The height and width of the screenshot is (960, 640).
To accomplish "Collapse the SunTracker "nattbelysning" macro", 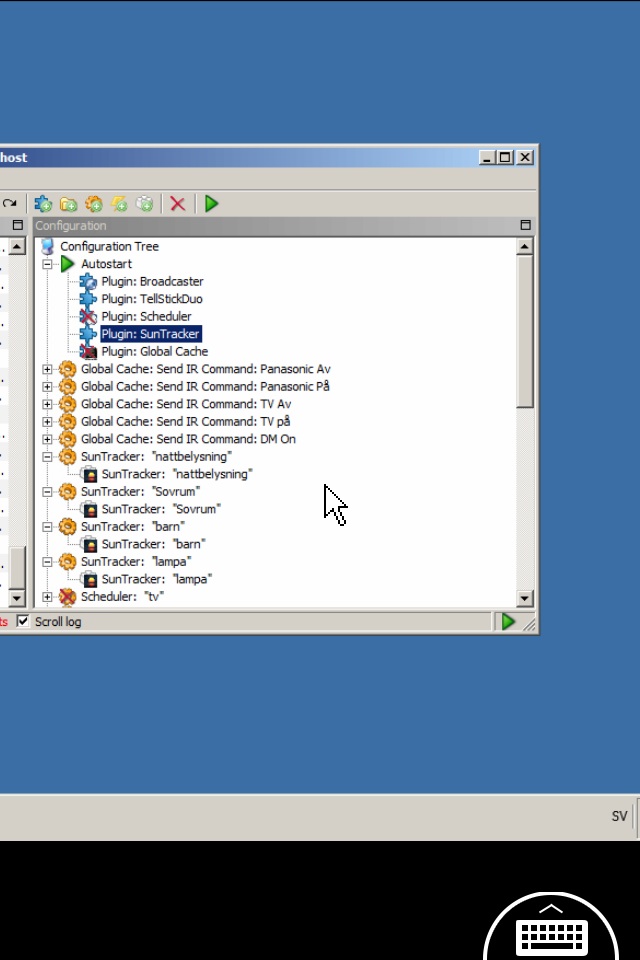I will tap(47, 457).
